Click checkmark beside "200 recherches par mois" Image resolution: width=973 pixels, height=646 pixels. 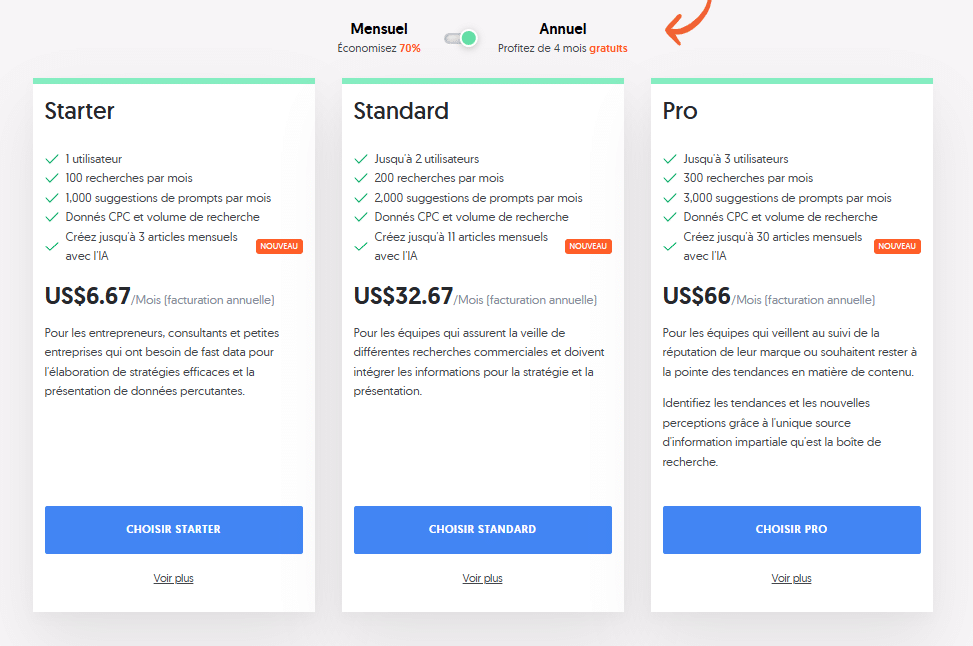[x=361, y=178]
